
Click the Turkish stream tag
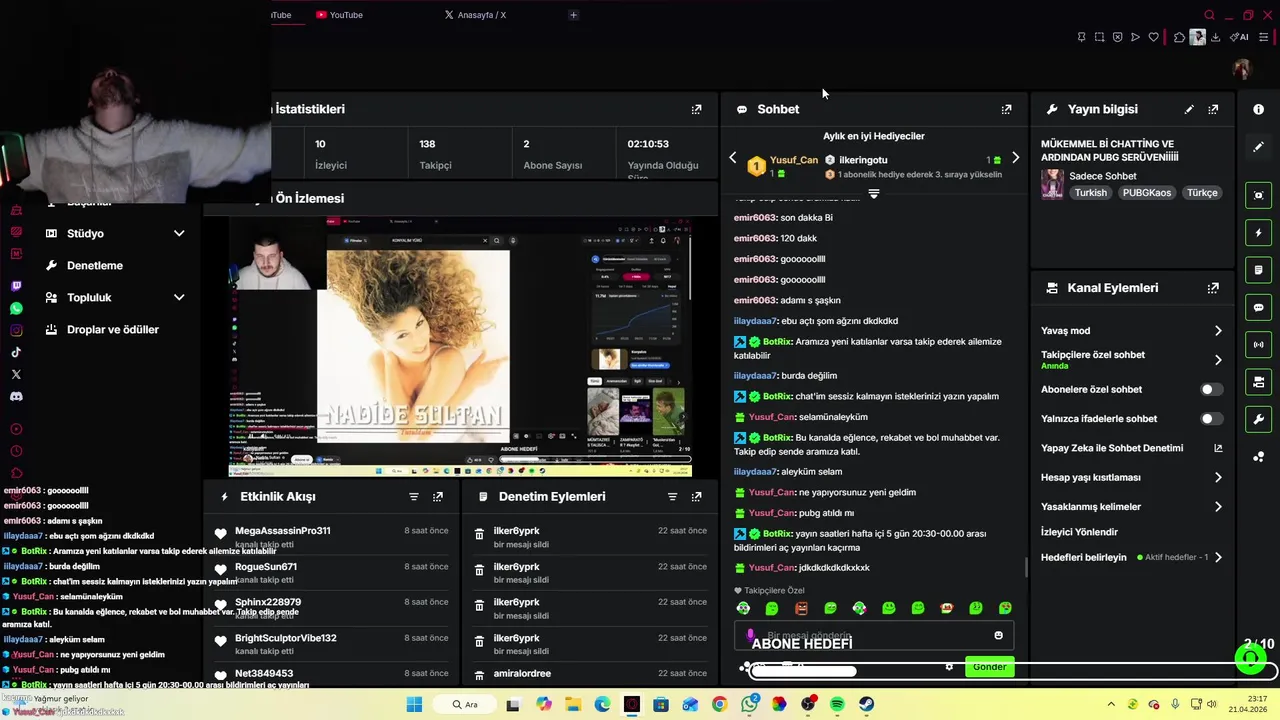point(1090,193)
